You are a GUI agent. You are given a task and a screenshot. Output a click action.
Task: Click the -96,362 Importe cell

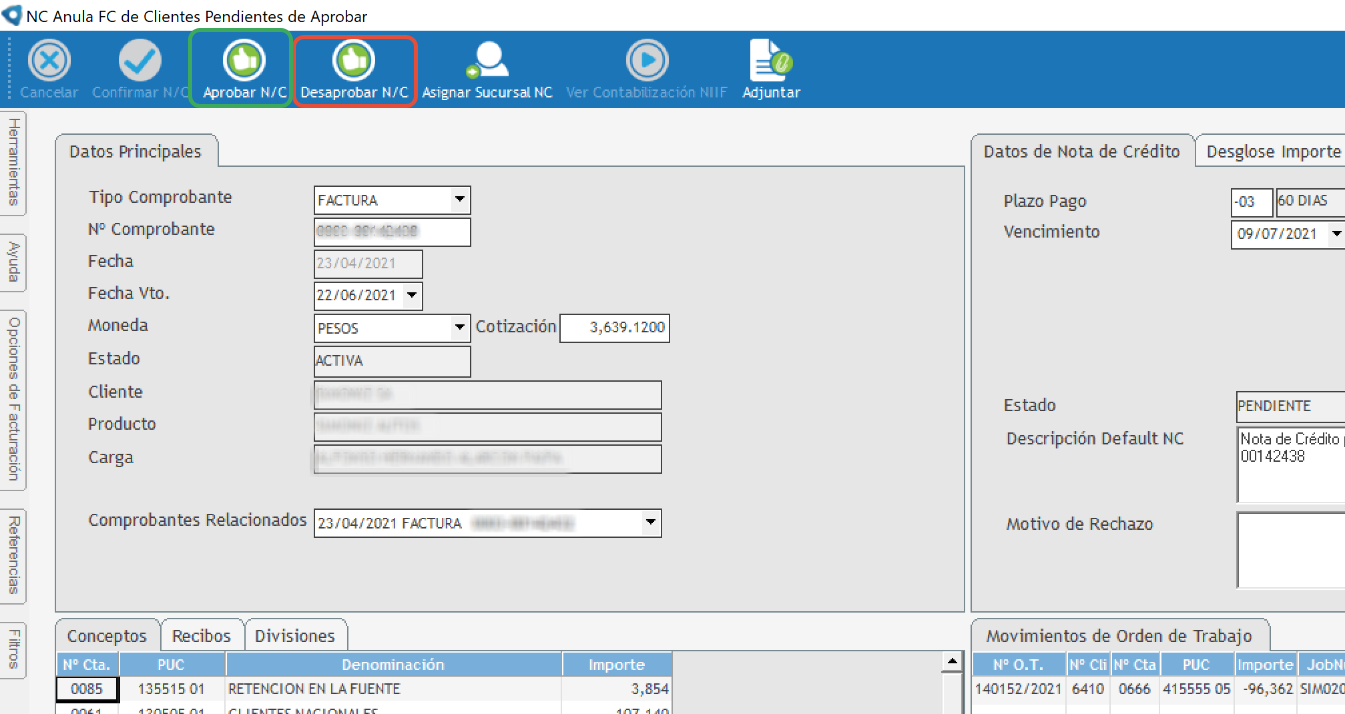(1265, 689)
